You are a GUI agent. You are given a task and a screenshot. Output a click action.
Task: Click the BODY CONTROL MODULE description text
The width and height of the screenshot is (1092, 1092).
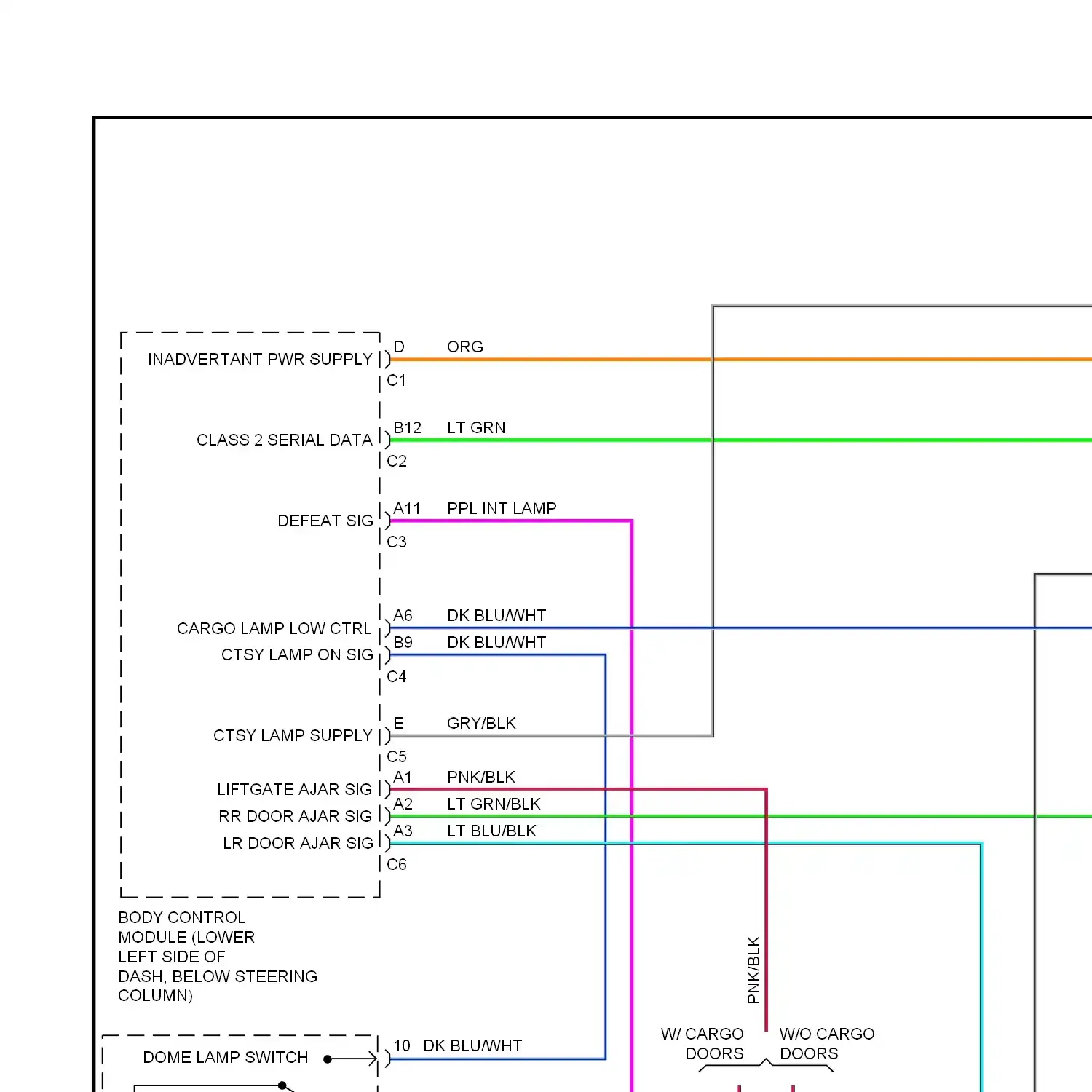click(218, 956)
